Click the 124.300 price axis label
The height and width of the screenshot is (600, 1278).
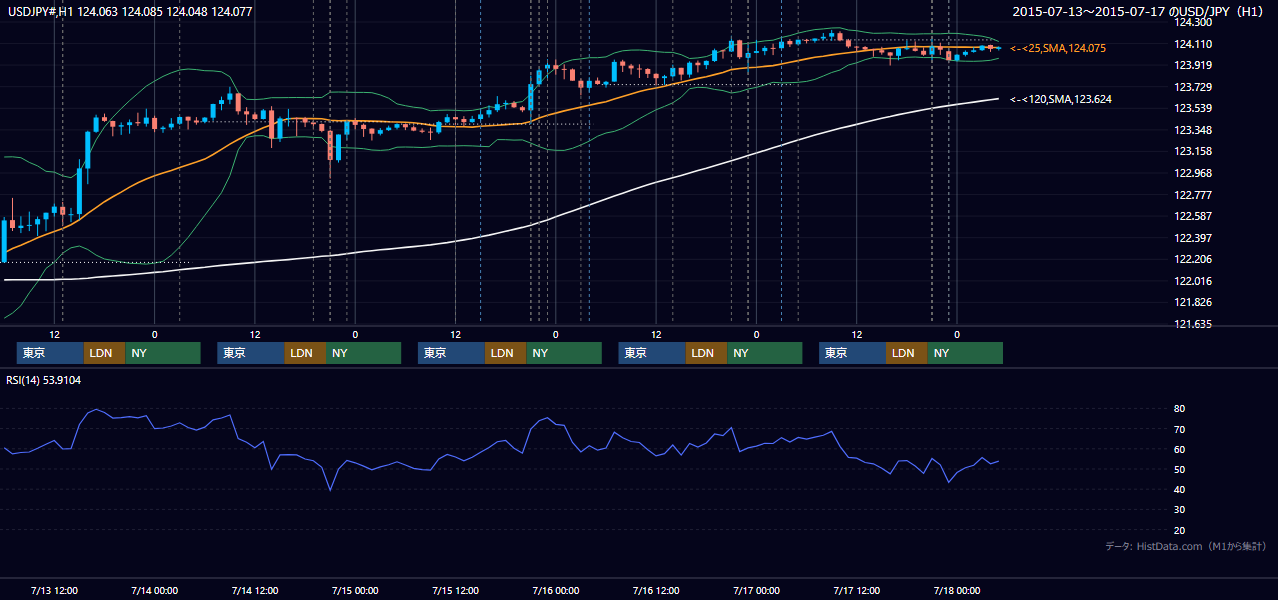click(x=1192, y=22)
